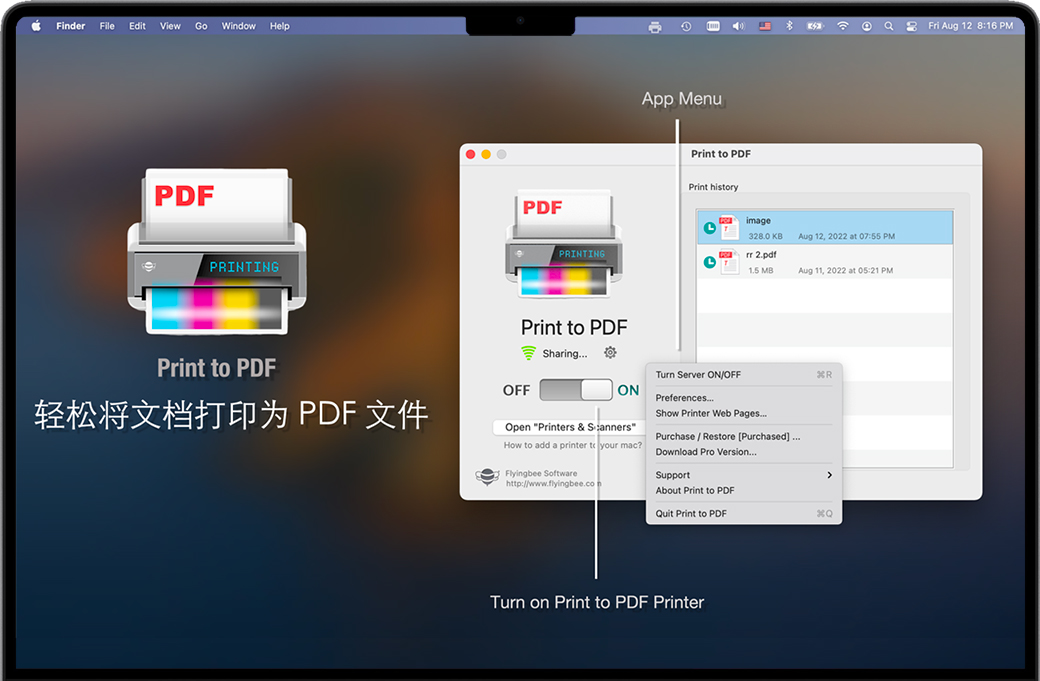Click Open "Printers & Scanners" button

coord(569,427)
